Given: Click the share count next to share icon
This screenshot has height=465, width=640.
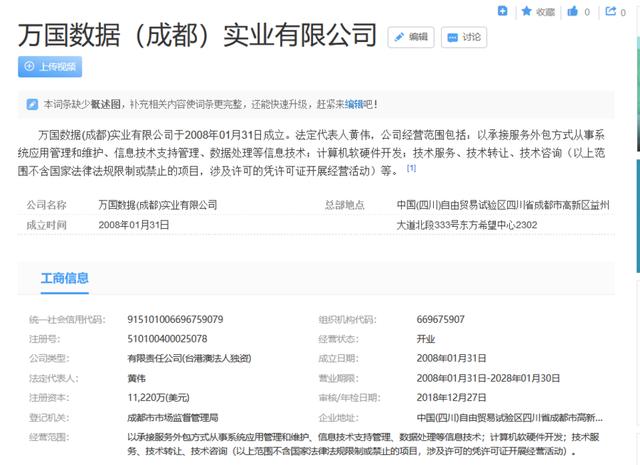Looking at the screenshot, I should click(623, 13).
